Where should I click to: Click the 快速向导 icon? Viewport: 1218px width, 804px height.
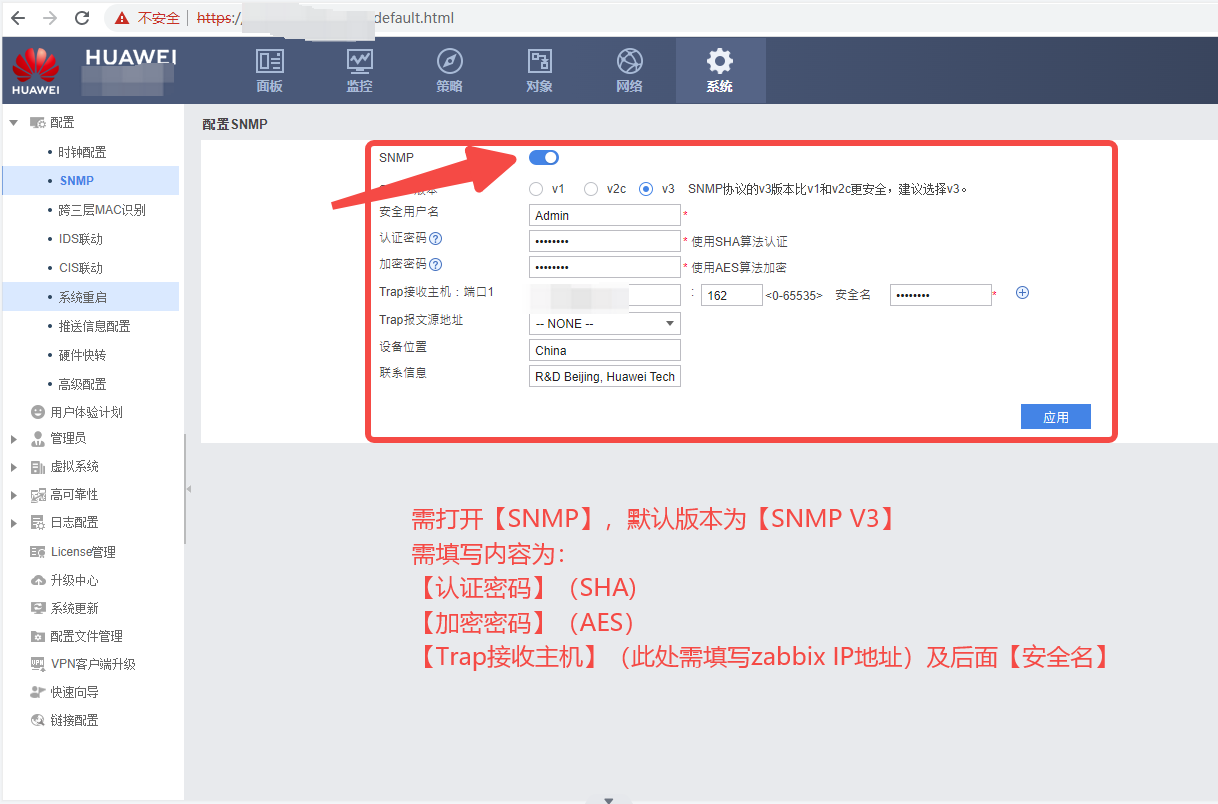coord(38,692)
